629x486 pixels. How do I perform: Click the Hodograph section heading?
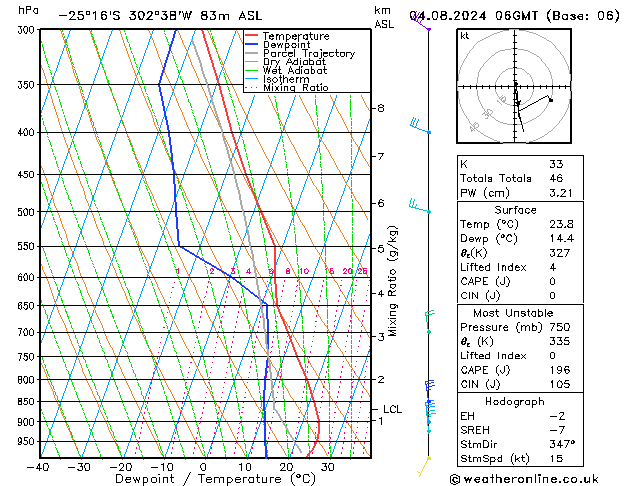tap(515, 402)
